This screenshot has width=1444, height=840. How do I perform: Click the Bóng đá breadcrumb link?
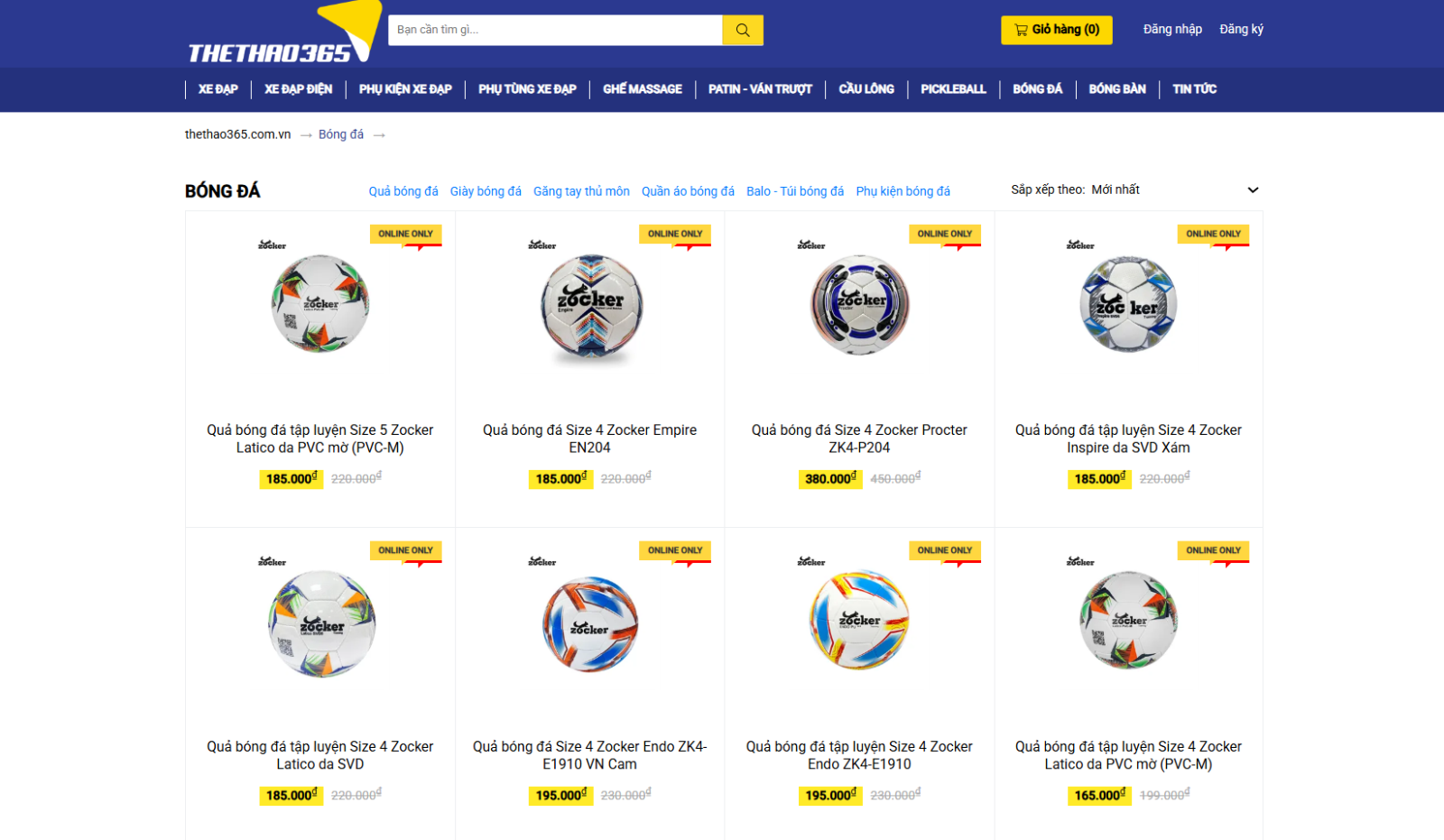341,134
